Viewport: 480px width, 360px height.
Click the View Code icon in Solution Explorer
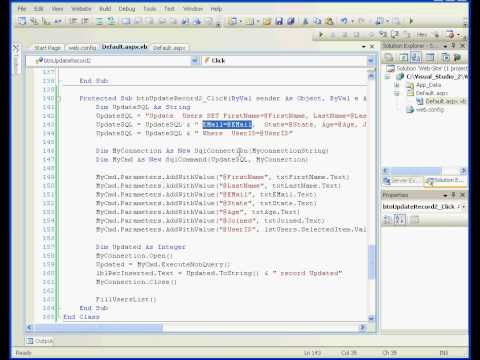pyautogui.click(x=430, y=57)
